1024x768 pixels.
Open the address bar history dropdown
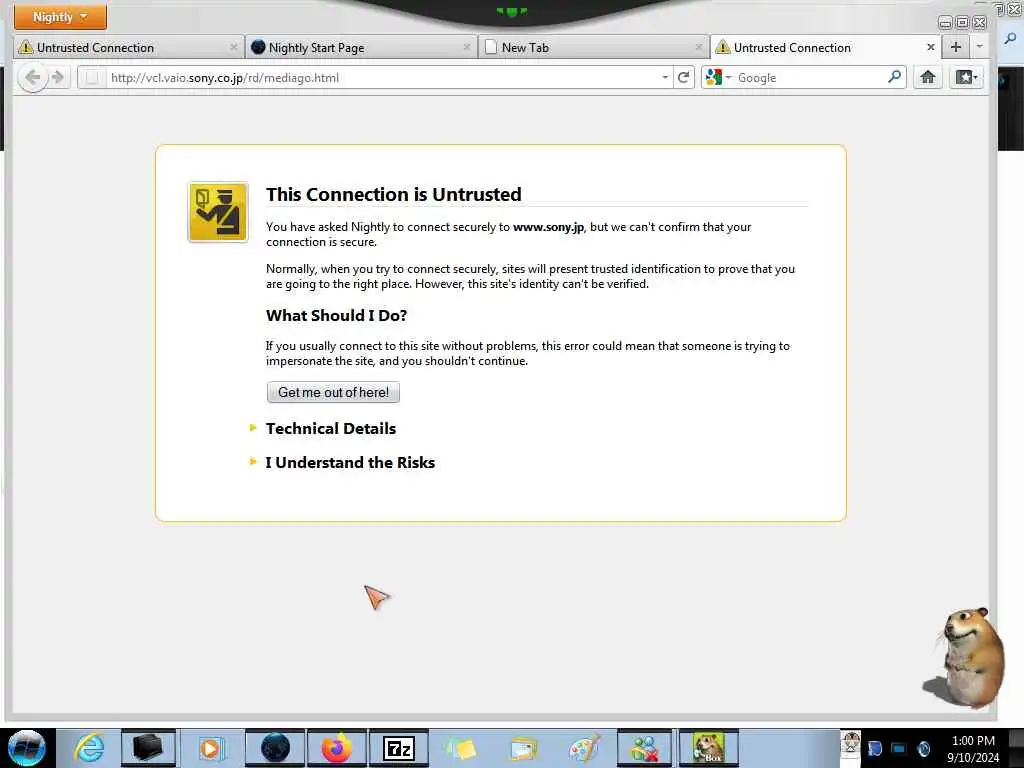click(x=665, y=78)
